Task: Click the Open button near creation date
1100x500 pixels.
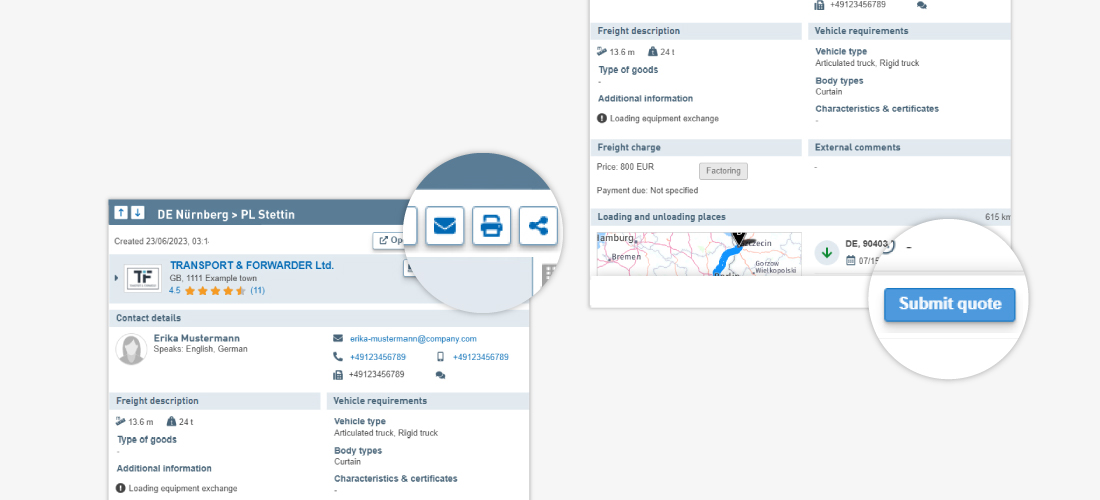Action: 389,241
